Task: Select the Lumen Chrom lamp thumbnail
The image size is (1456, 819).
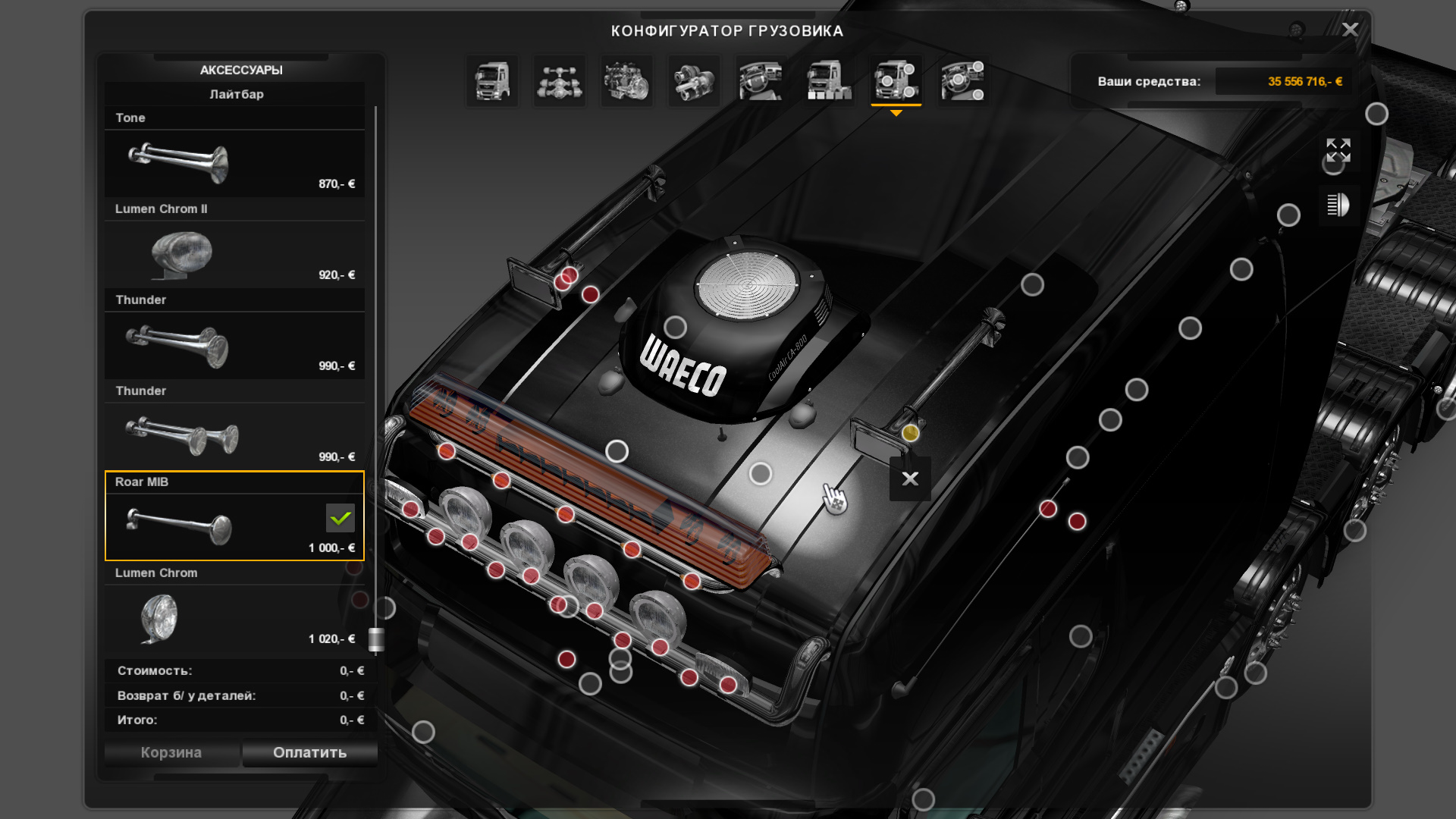Action: coord(159,618)
